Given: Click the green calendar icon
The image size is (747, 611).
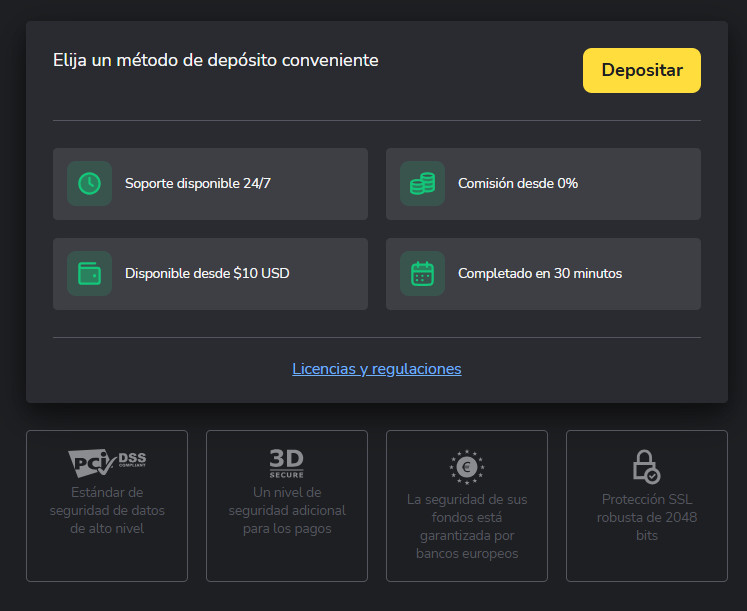Looking at the screenshot, I should [x=422, y=273].
